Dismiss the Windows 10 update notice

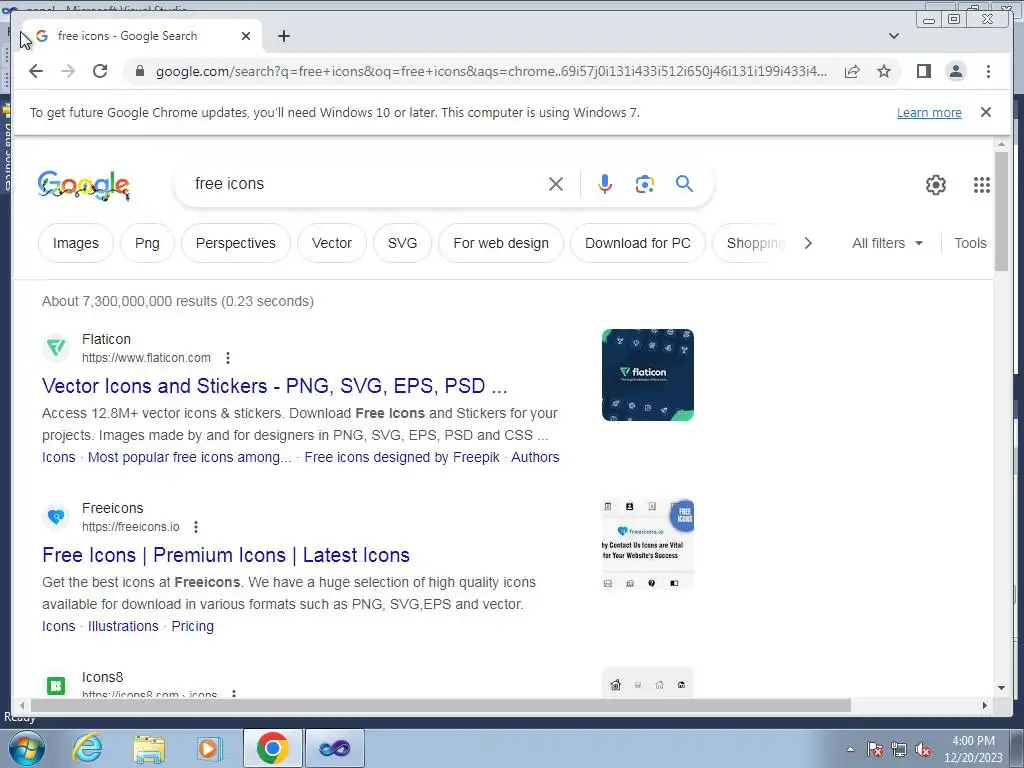[x=986, y=112]
